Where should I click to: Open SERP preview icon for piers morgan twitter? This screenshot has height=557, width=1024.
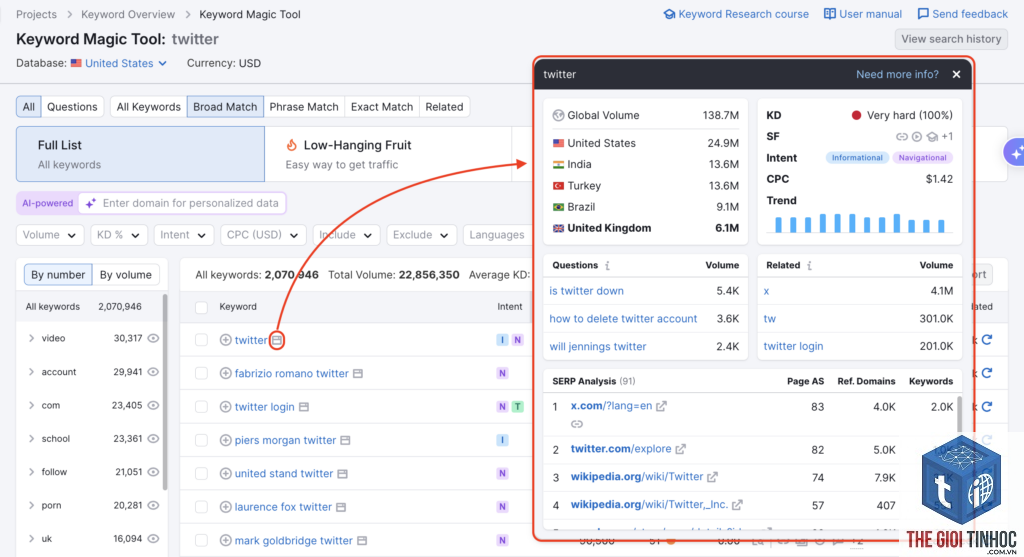pyautogui.click(x=345, y=440)
